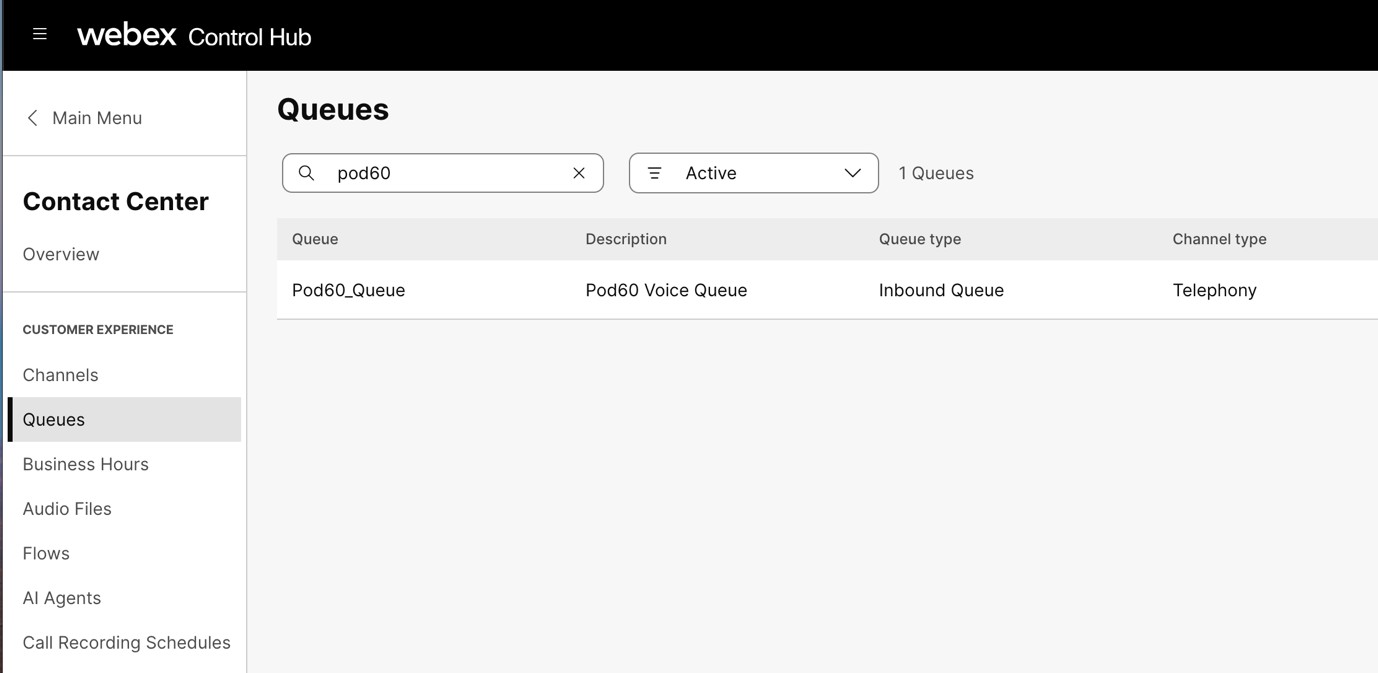This screenshot has height=673, width=1378.
Task: Sort by the Queue column header
Action: coord(315,239)
